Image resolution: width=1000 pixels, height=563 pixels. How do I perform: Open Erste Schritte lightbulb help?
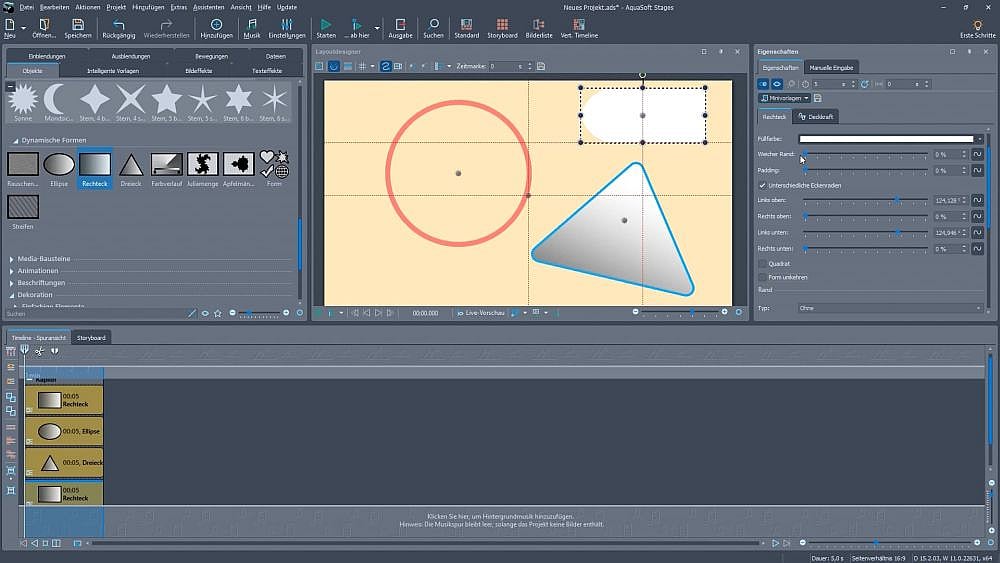(977, 25)
